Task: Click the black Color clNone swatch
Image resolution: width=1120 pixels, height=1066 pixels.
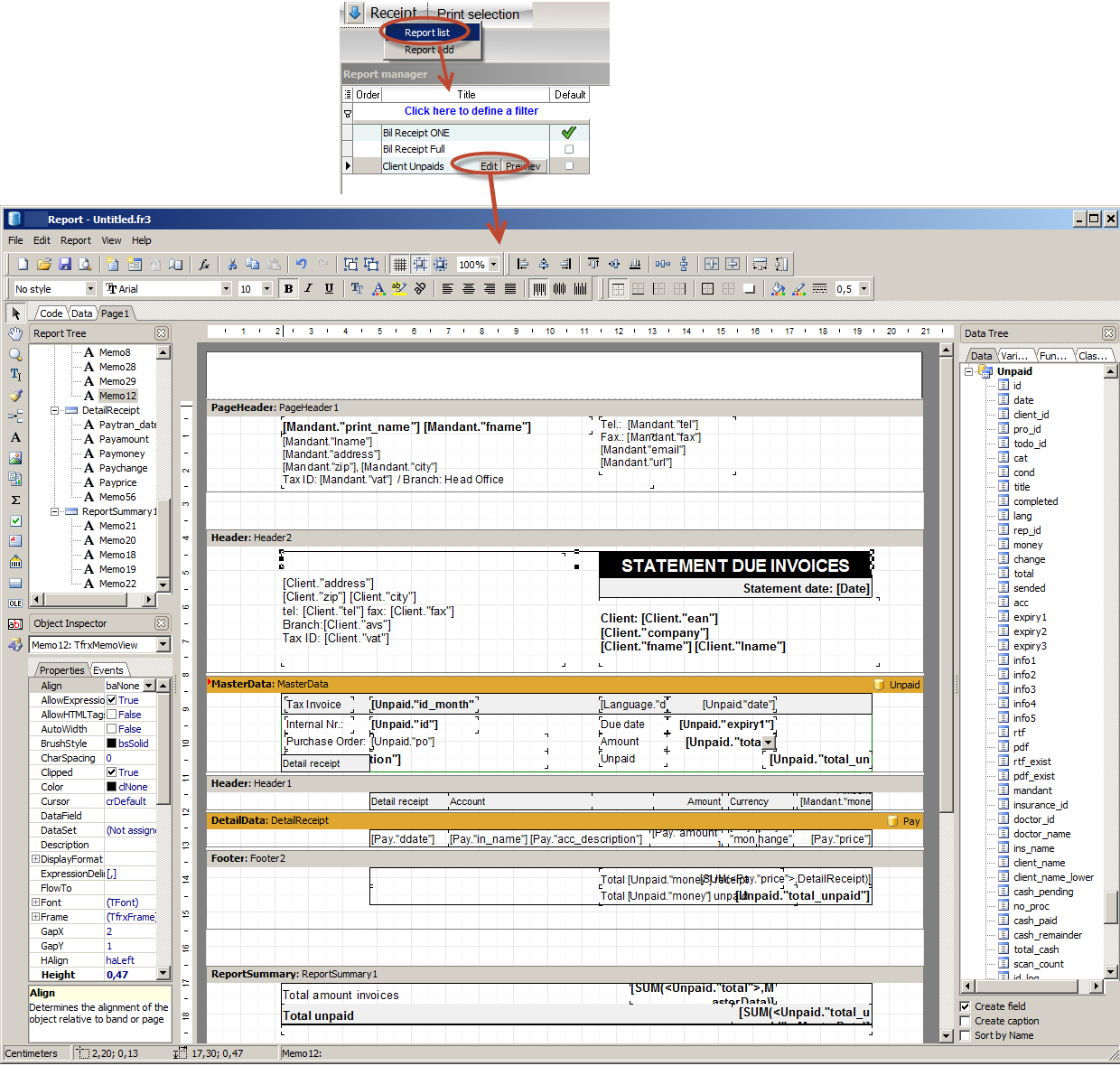Action: [112, 787]
